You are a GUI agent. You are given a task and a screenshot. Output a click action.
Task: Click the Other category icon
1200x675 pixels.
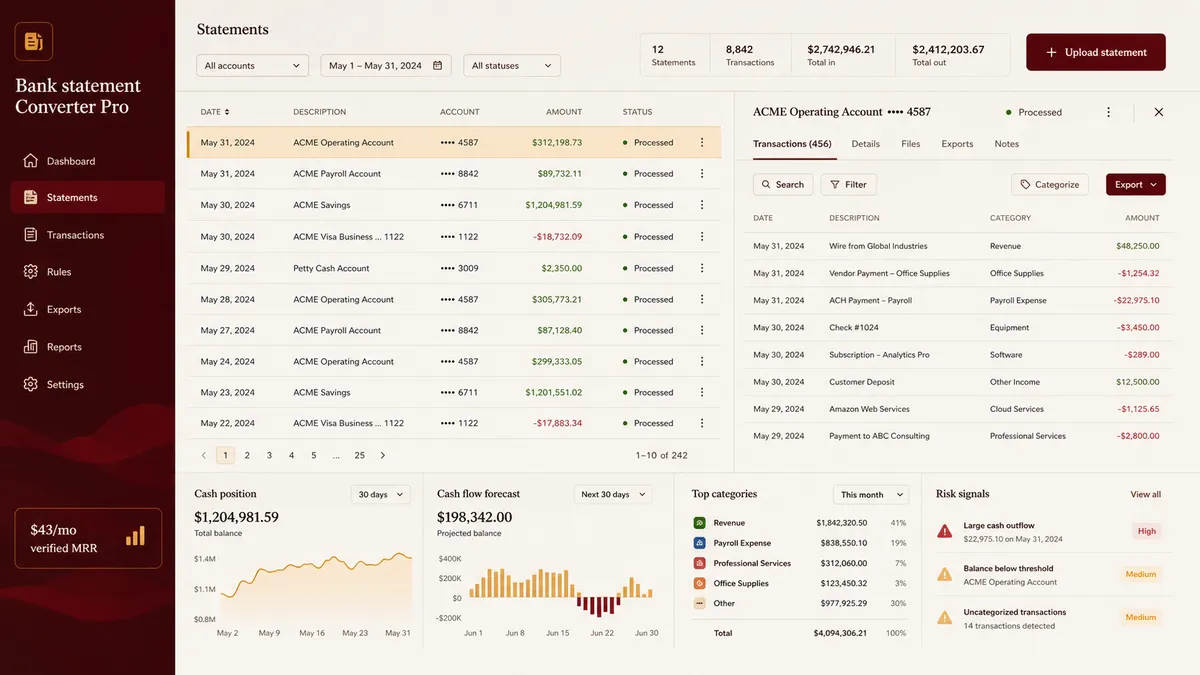(700, 603)
